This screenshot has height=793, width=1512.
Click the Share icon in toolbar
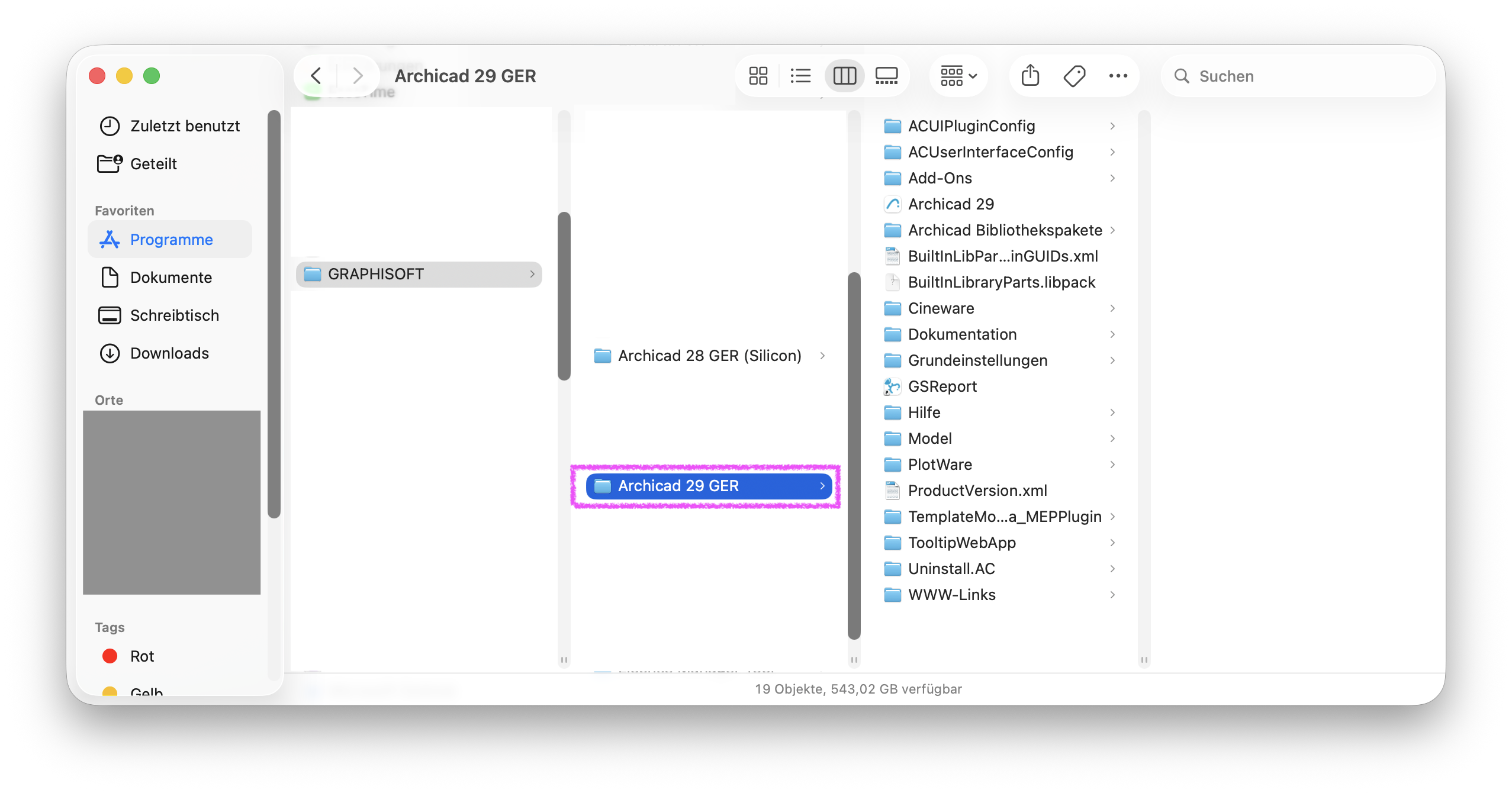coord(1030,76)
